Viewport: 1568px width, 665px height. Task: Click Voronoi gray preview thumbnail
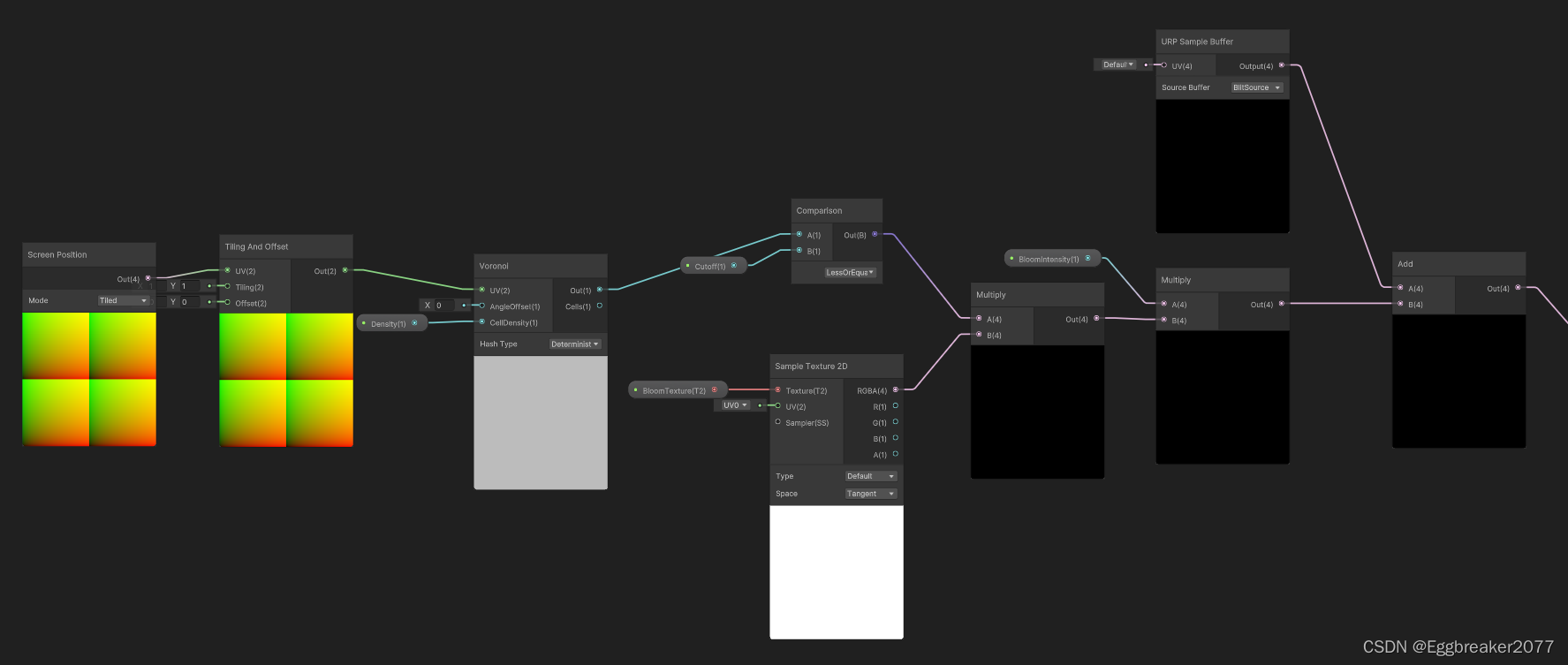541,422
